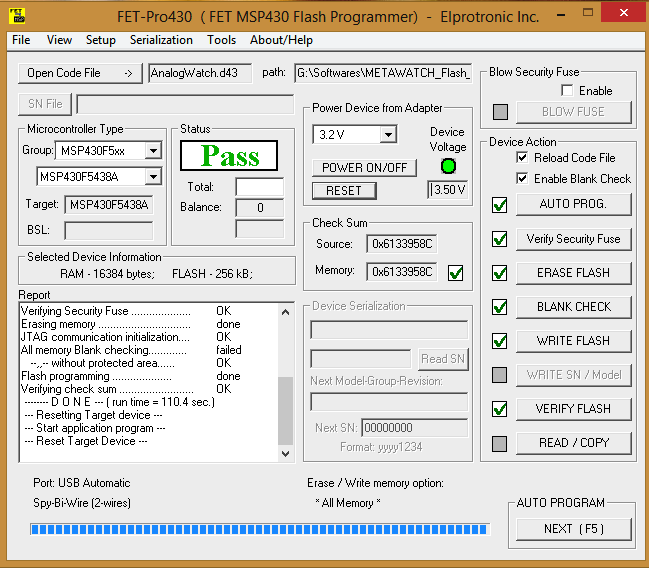649x568 pixels.
Task: Click the BSL field
Action: pyautogui.click(x=109, y=230)
